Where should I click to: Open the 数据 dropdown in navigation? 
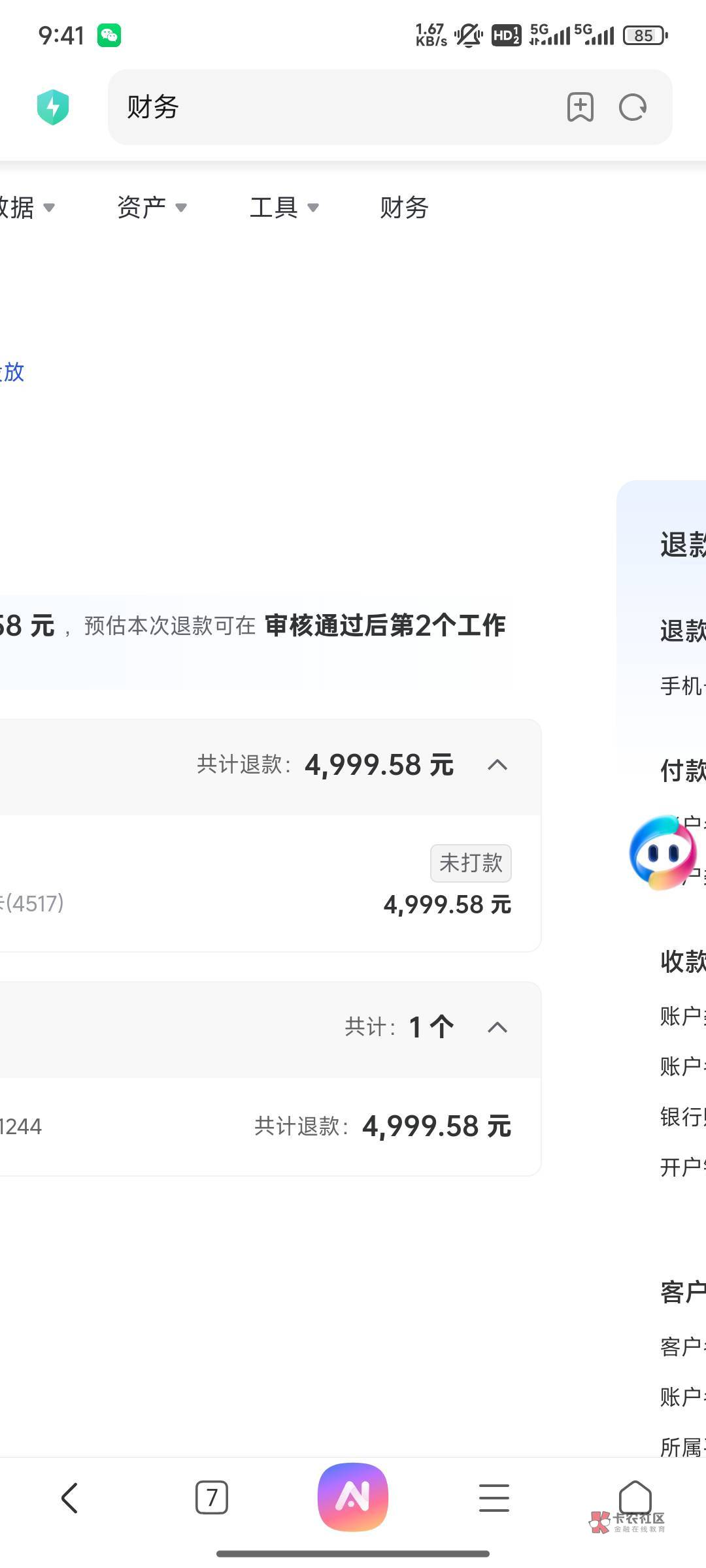[x=26, y=208]
